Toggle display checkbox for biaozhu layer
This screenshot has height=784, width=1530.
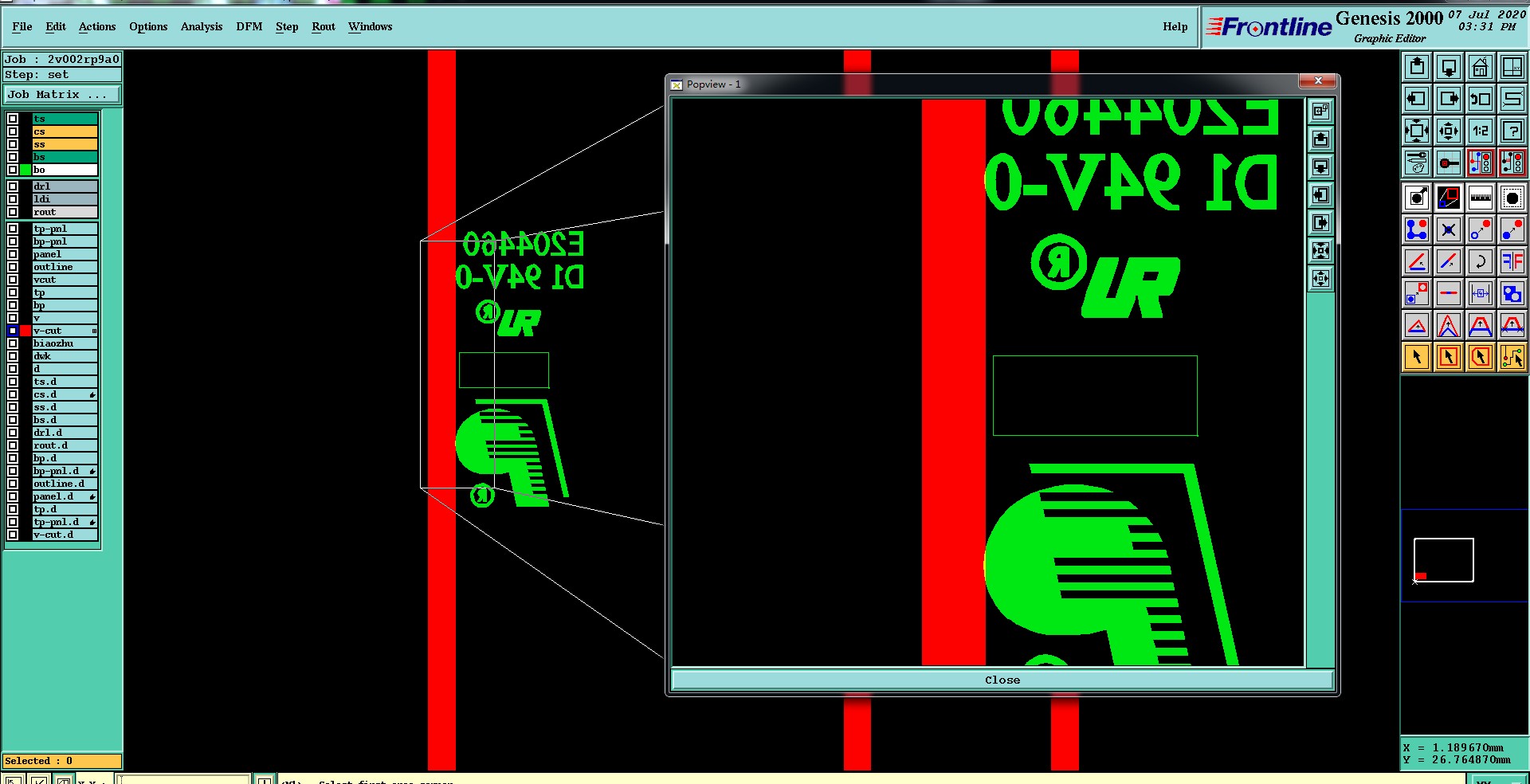(13, 343)
